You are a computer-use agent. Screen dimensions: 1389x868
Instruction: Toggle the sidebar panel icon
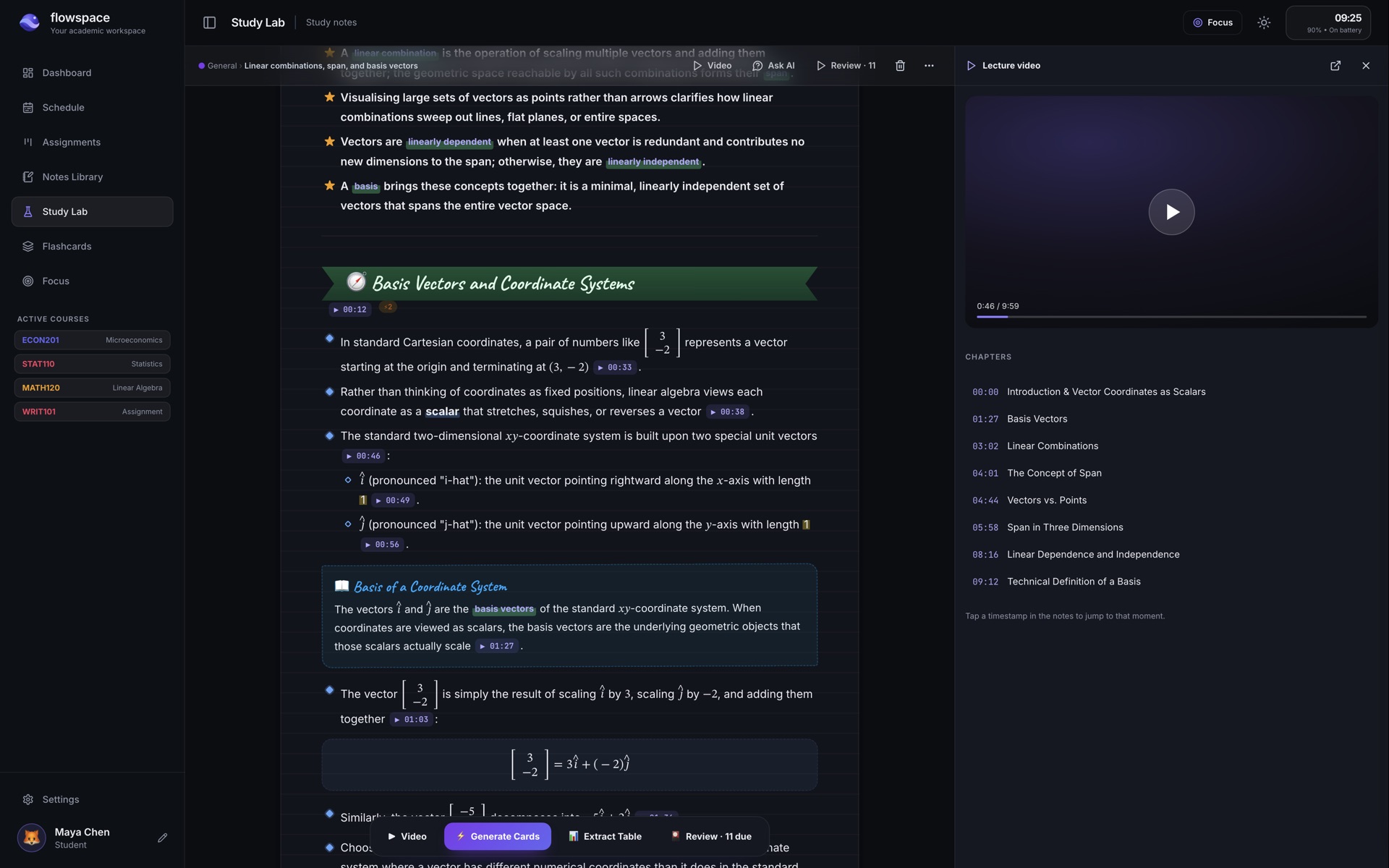pos(209,22)
